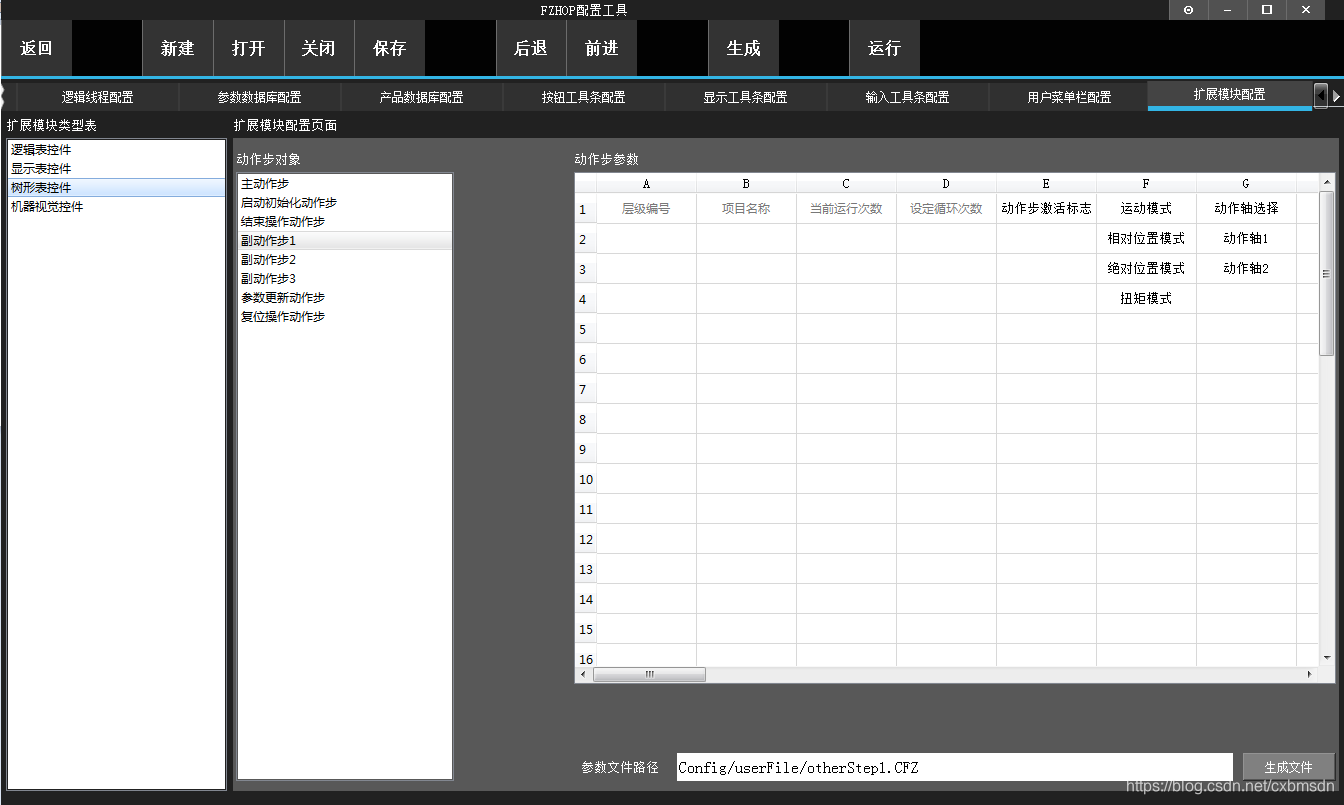The image size is (1344, 805).
Task: Select 副动作步1 in the step list
Action: click(x=345, y=240)
